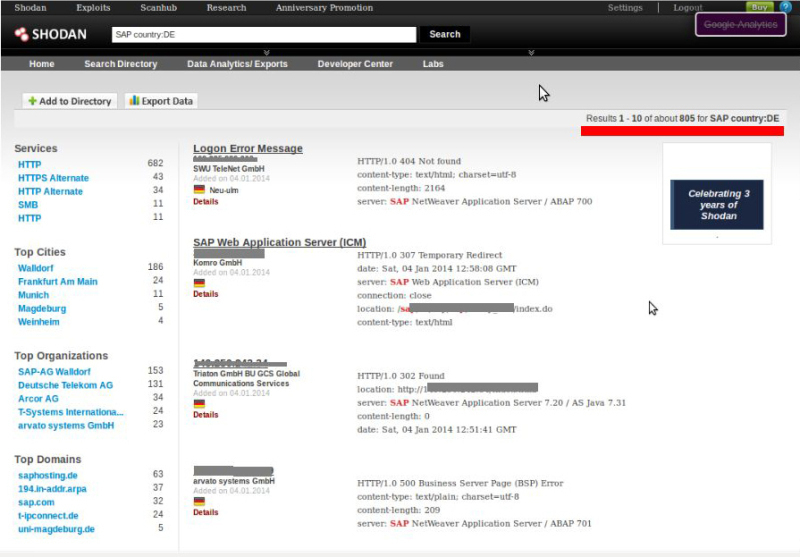Open the Labs tab
The height and width of the screenshot is (557, 800).
[433, 64]
